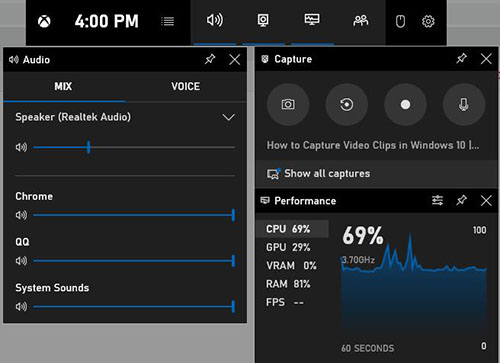
Task: Select the VRAM 0% metric
Action: (292, 266)
